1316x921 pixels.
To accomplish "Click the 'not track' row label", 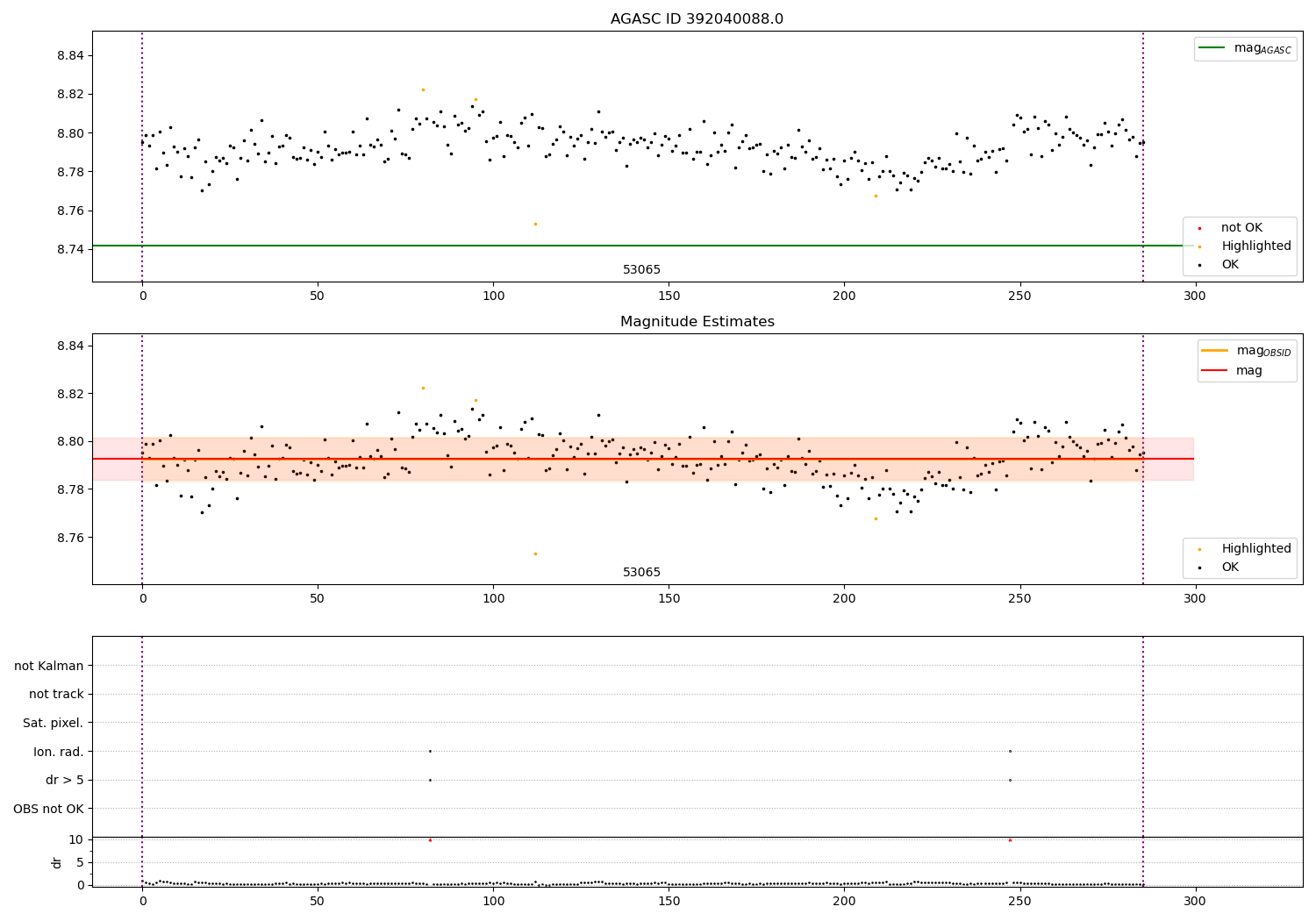I will tap(56, 695).
